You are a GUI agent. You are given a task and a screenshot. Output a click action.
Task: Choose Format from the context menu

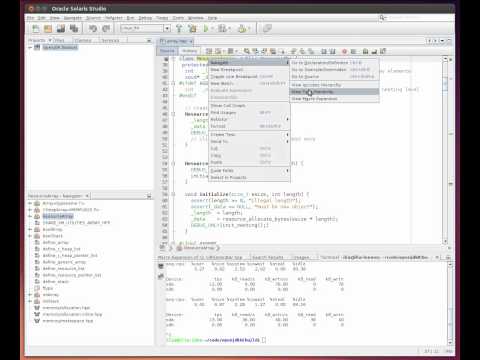coord(249,126)
